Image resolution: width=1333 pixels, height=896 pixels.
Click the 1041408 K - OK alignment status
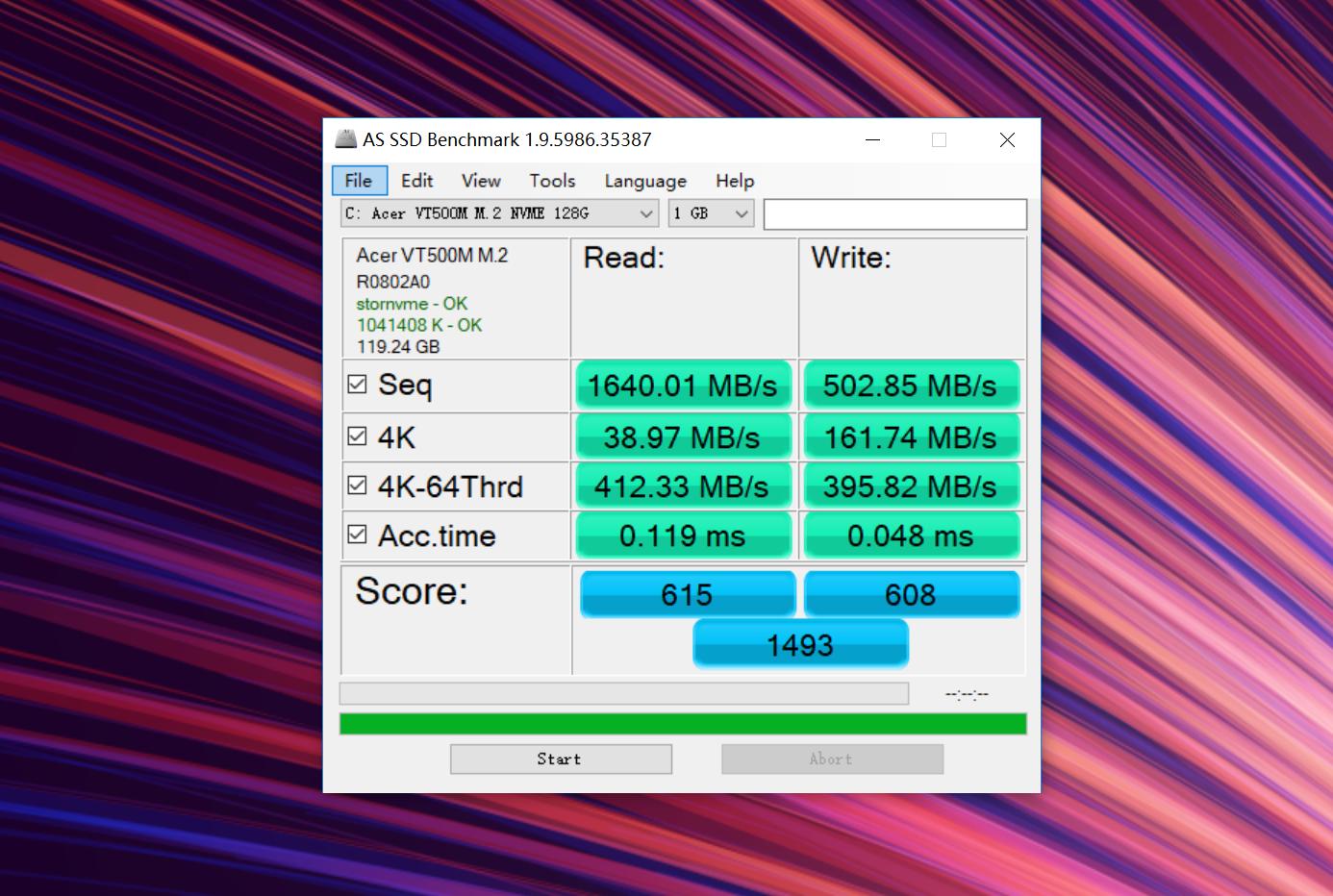coord(419,325)
